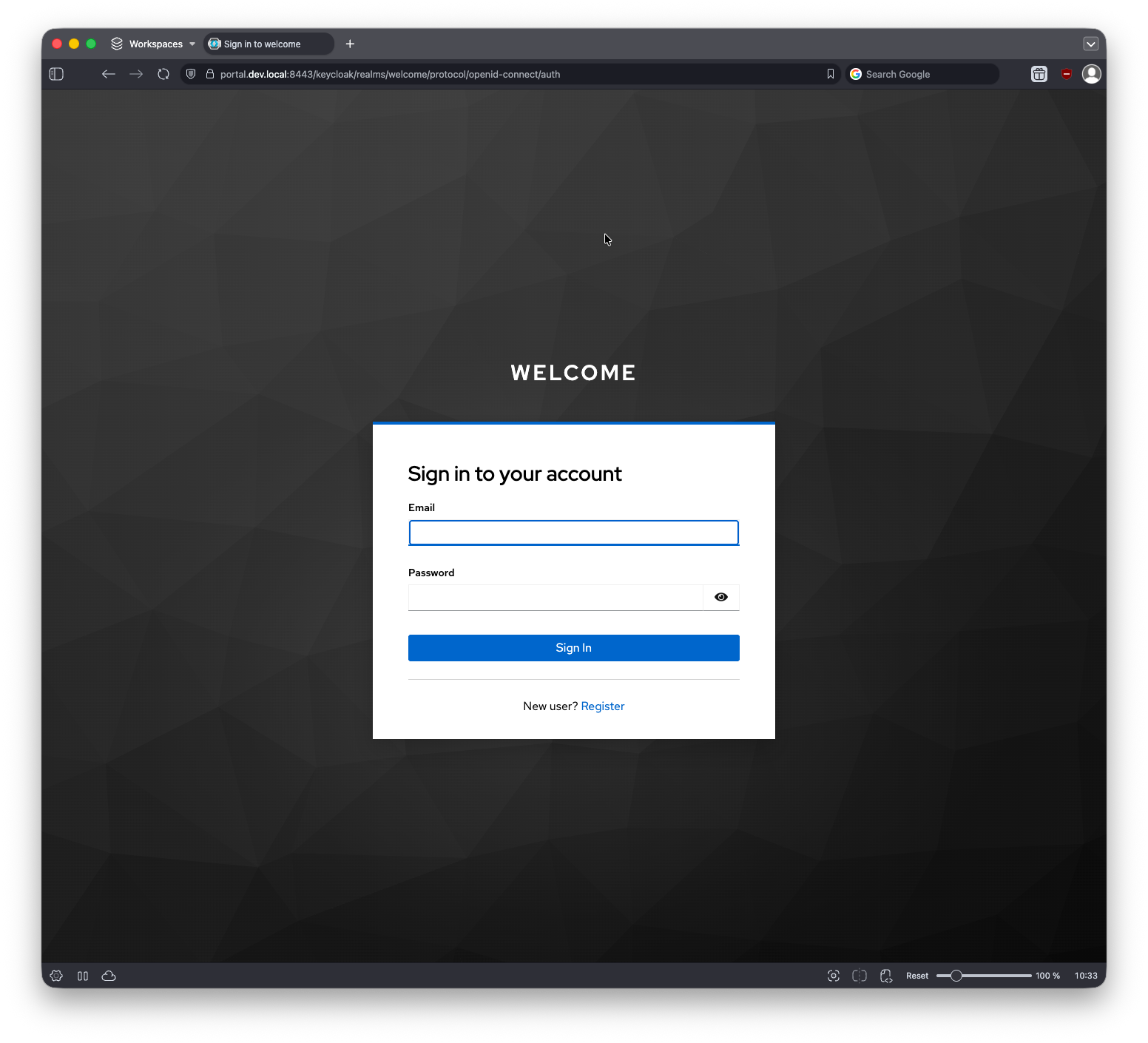Click the tracking protection shield icon

pos(190,74)
